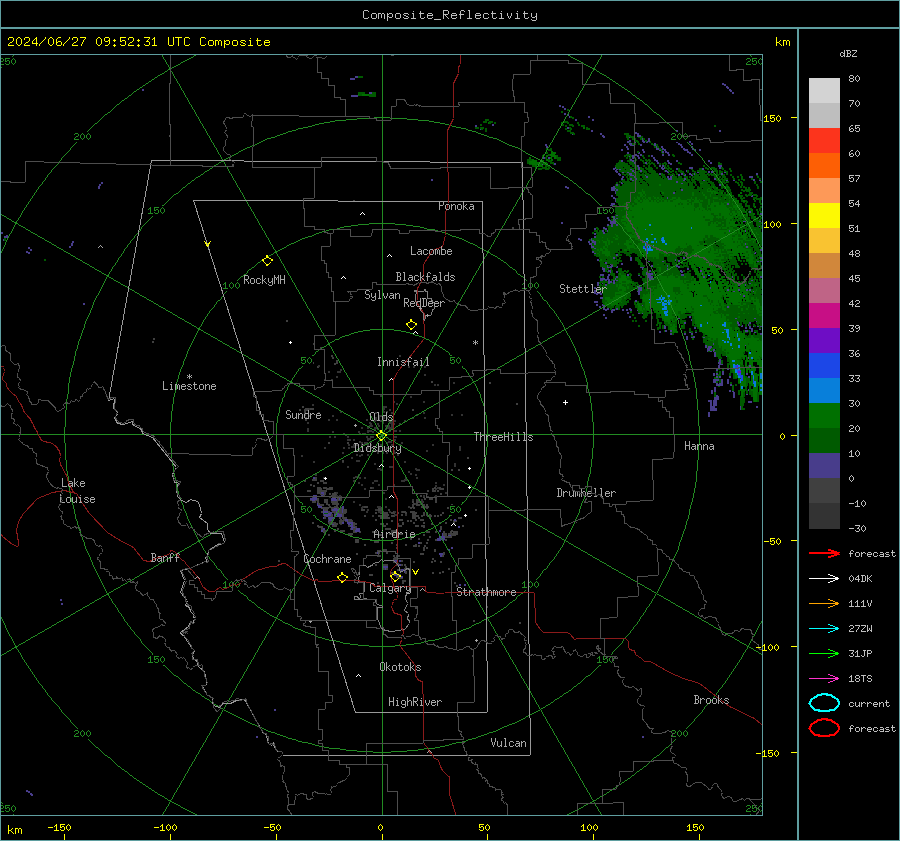Click the Hanna city label
The height and width of the screenshot is (841, 900).
(699, 446)
